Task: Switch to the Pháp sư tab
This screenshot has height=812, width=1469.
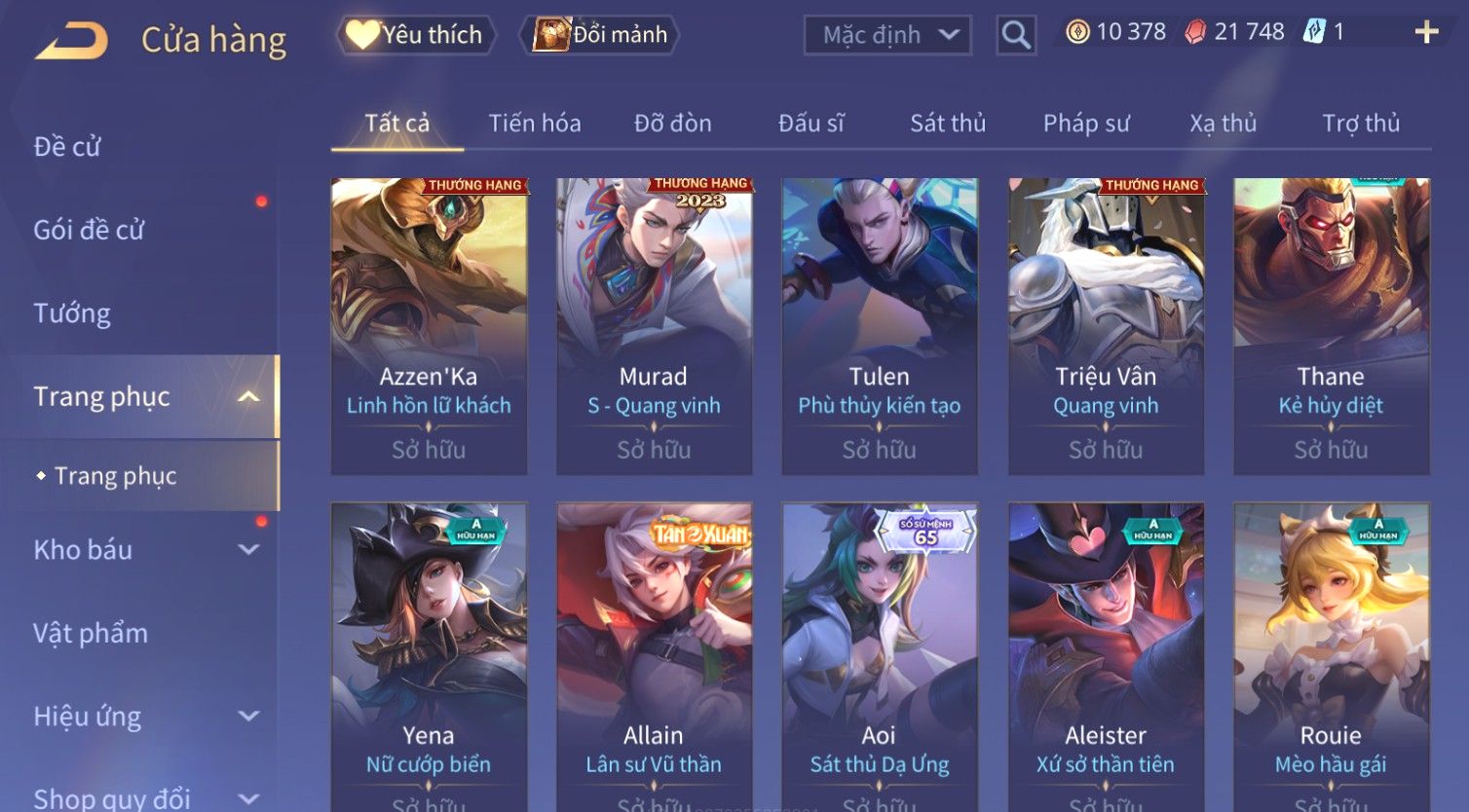Action: coord(1086,124)
